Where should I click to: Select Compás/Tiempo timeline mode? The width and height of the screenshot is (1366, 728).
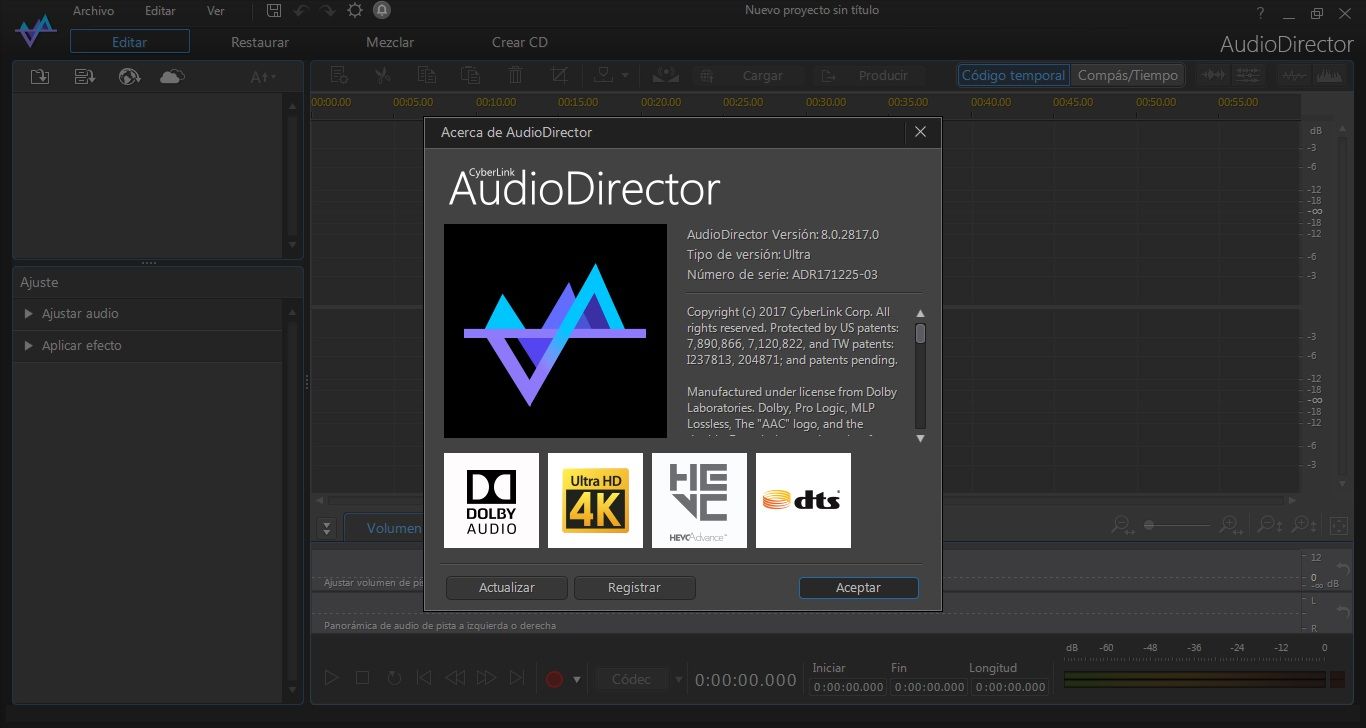[x=1128, y=75]
